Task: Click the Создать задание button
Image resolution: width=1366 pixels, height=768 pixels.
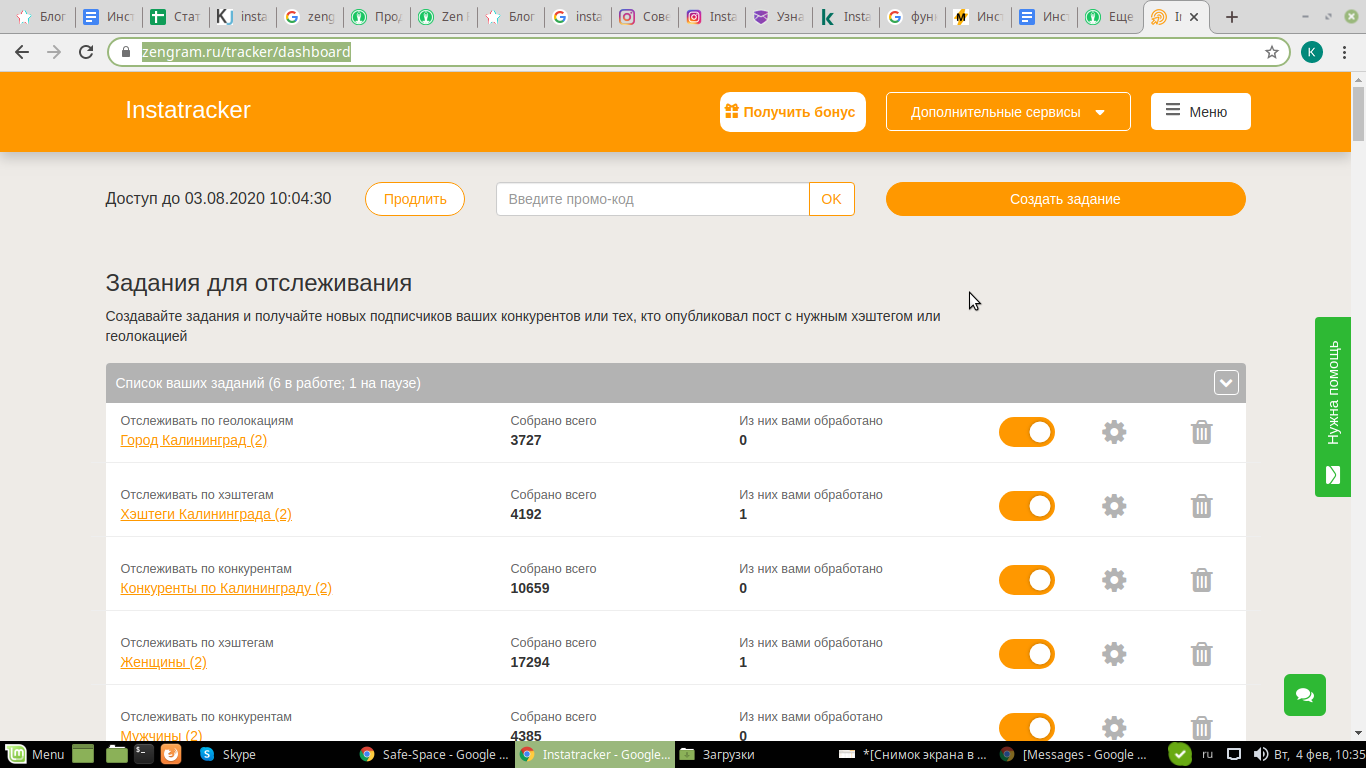Action: point(1065,199)
